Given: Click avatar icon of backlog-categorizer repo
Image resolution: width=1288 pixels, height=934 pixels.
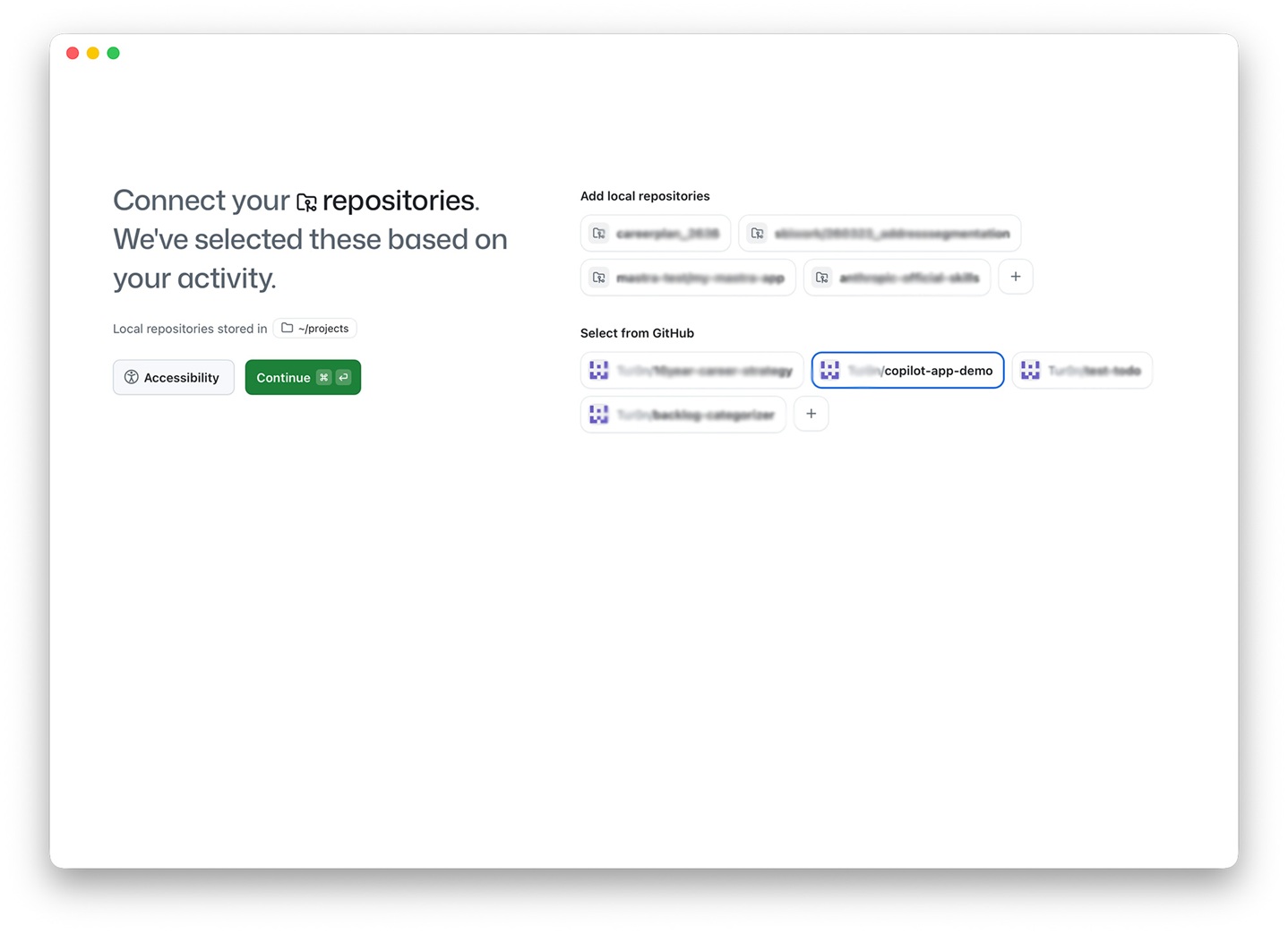Looking at the screenshot, I should (599, 415).
